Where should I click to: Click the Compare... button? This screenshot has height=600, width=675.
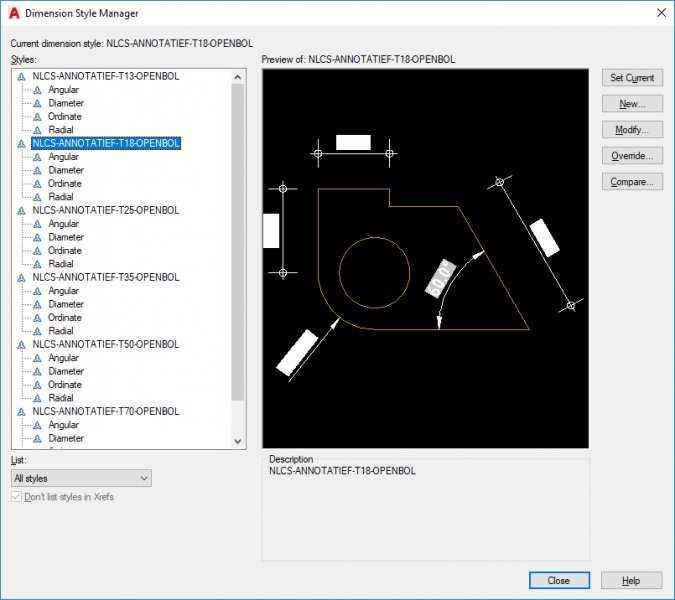tap(632, 182)
